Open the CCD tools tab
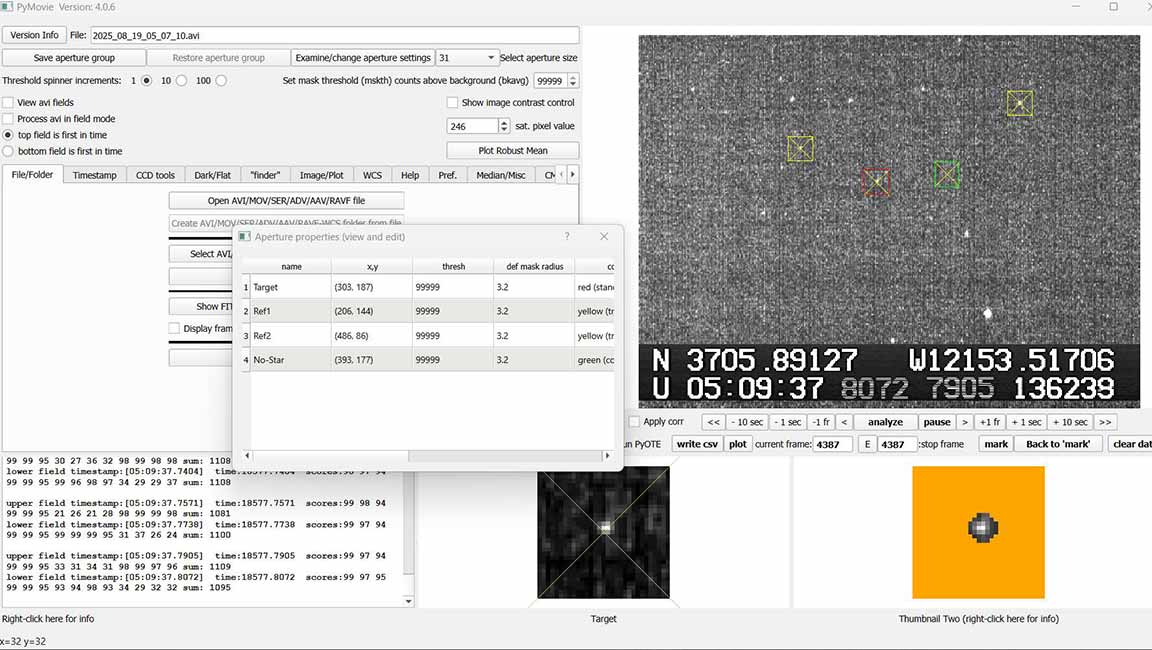Image resolution: width=1152 pixels, height=650 pixels. click(x=155, y=175)
